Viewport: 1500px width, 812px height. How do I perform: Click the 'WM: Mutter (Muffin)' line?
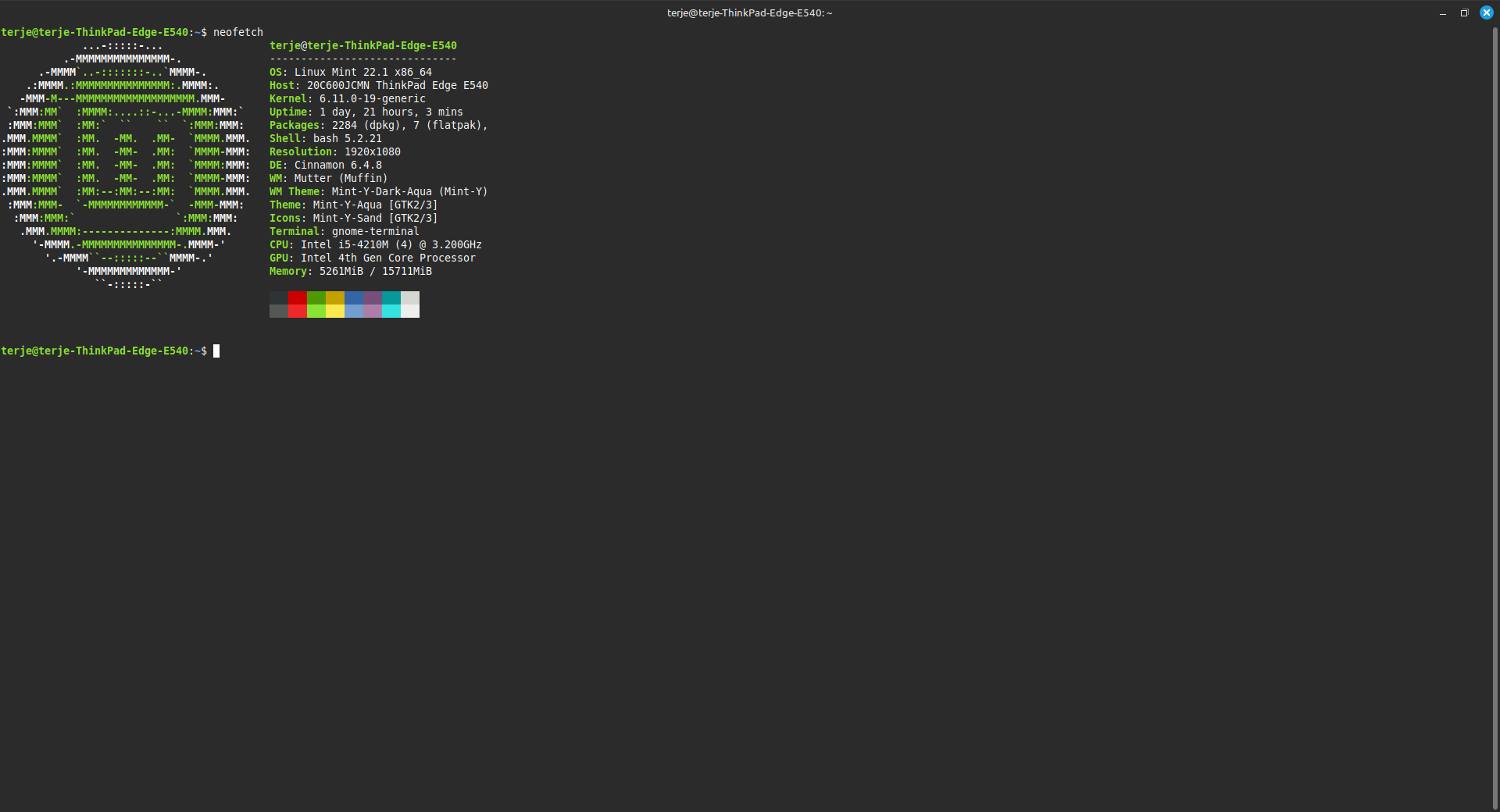click(329, 179)
